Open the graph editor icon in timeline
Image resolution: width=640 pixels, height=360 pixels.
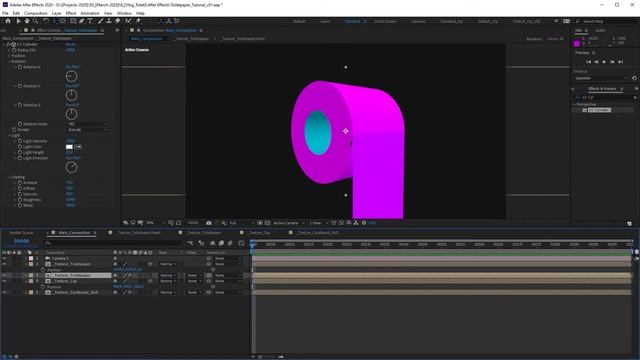coord(241,243)
